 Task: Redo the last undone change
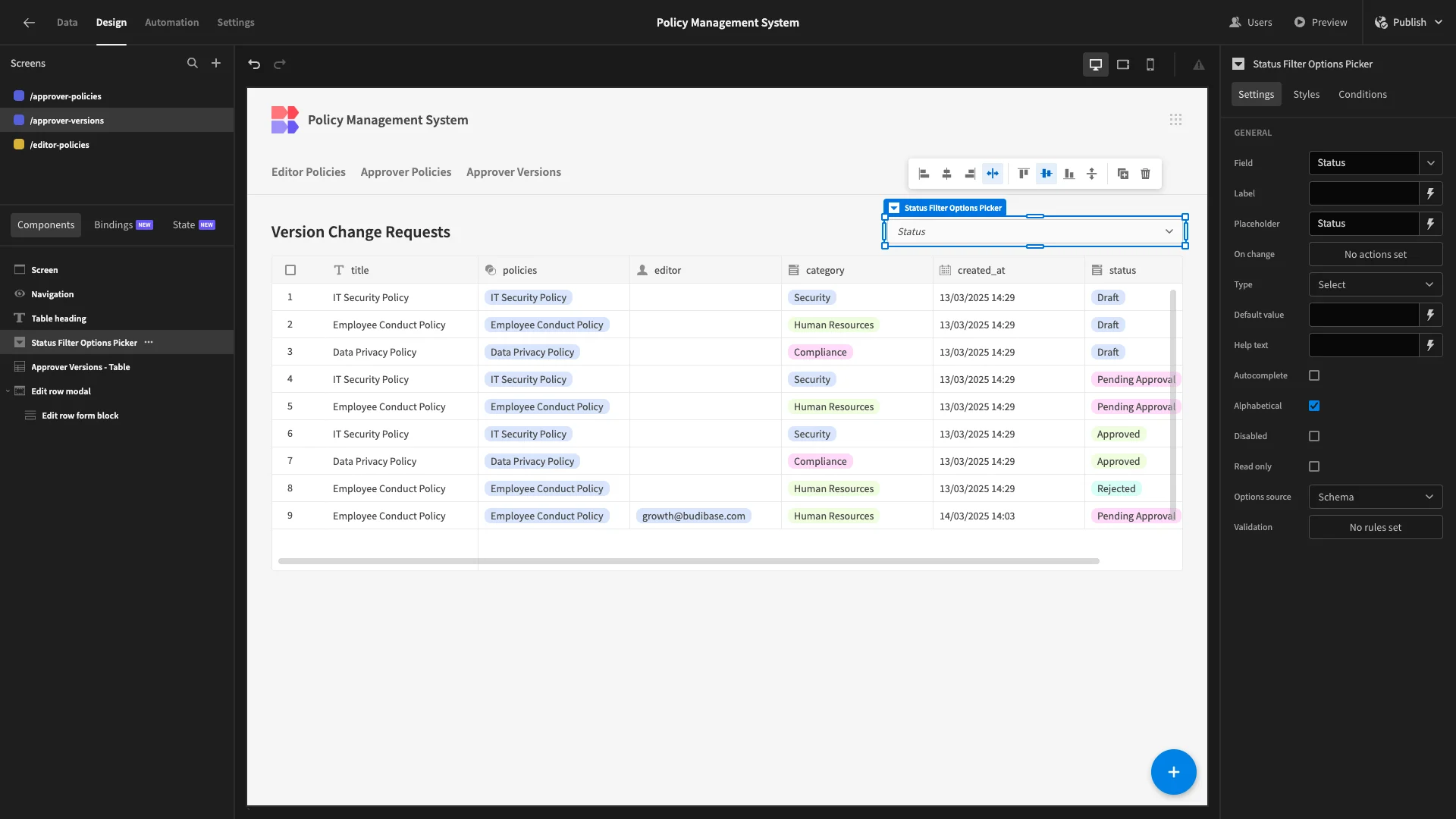tap(280, 64)
